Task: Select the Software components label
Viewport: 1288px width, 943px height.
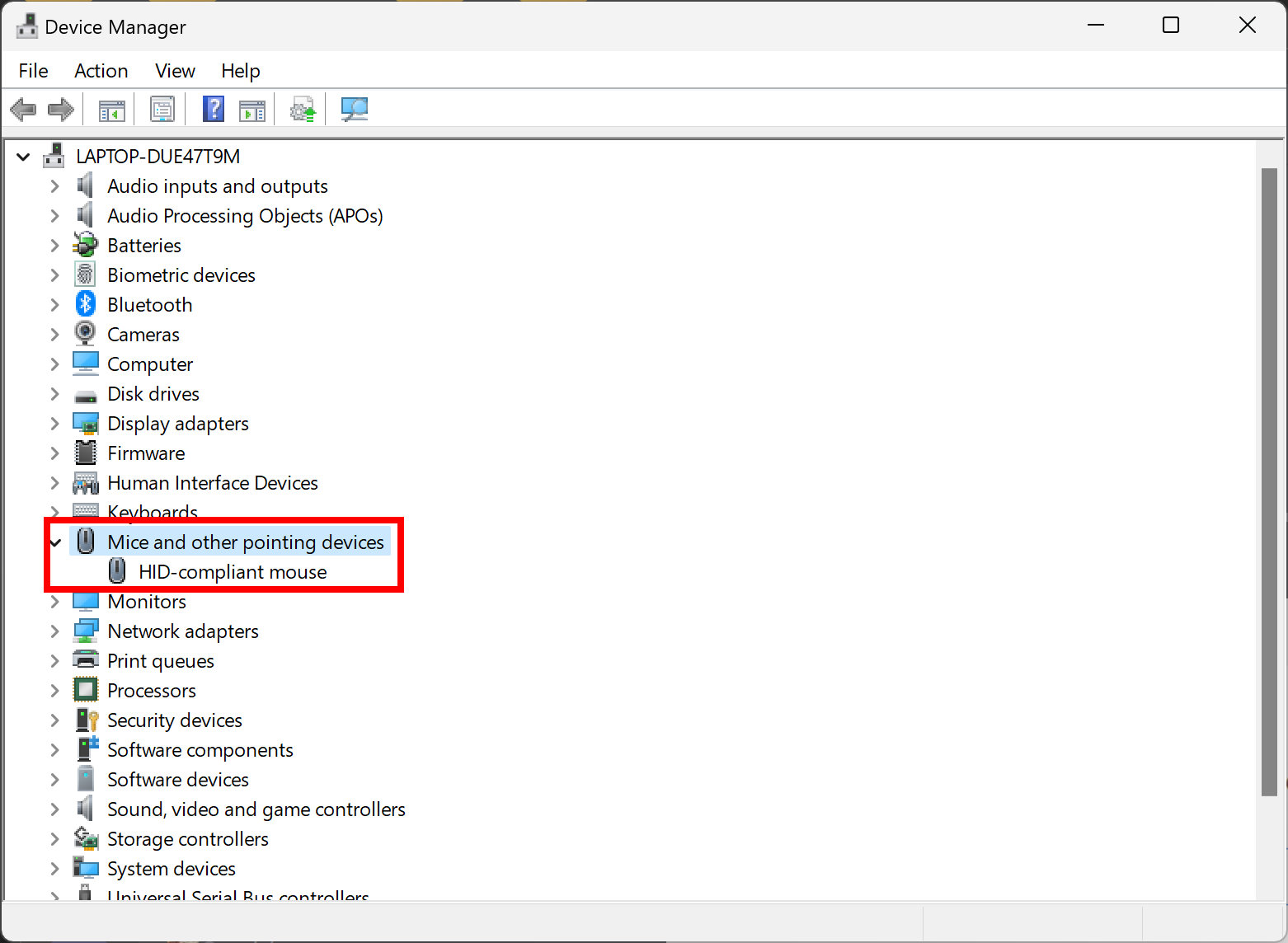Action: [200, 750]
